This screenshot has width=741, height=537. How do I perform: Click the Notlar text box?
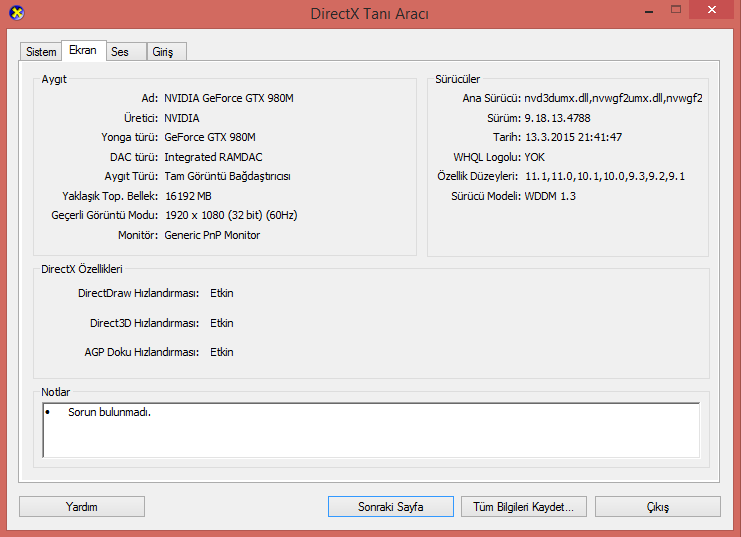371,430
